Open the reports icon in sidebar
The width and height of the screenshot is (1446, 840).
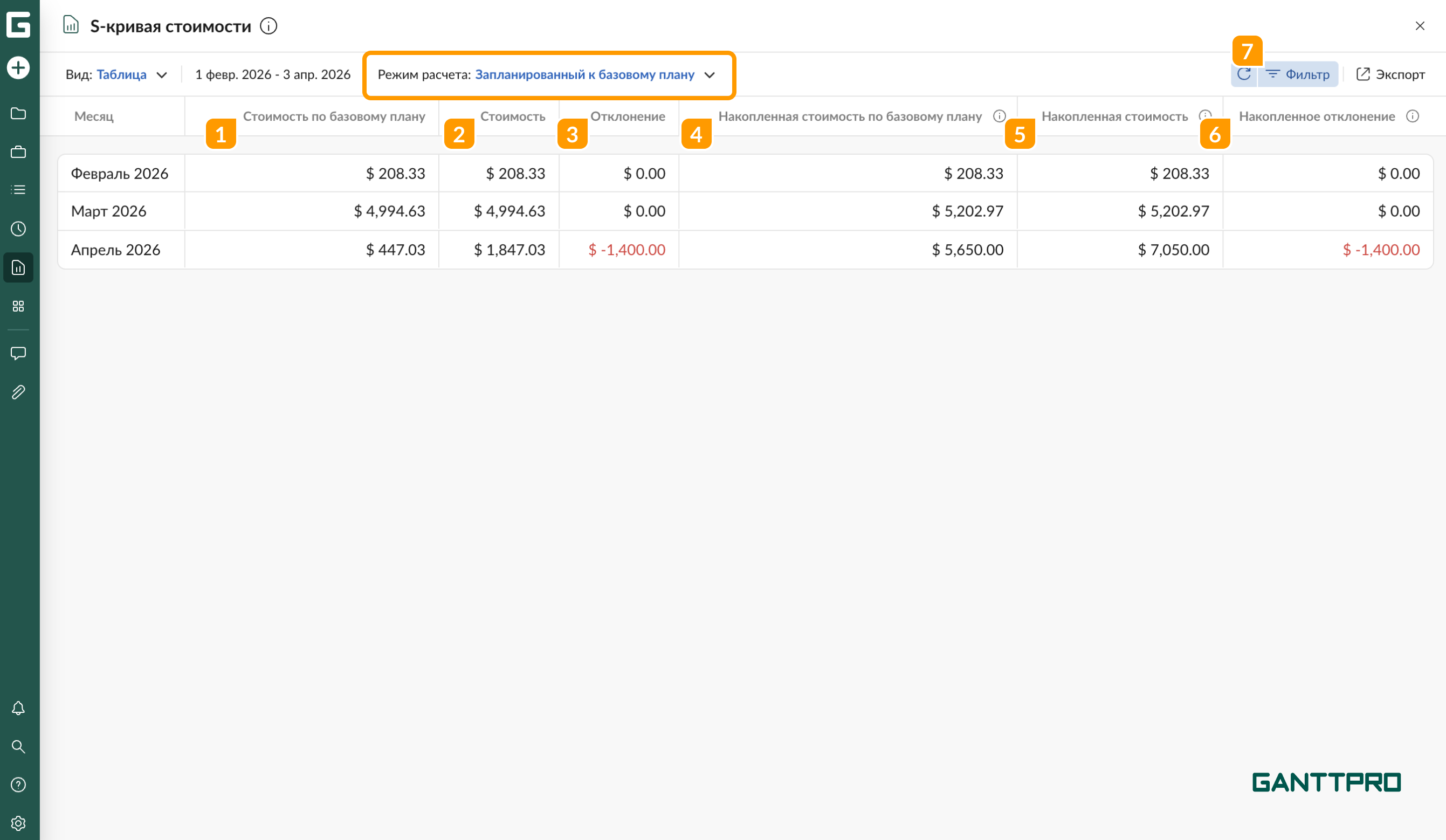18,267
